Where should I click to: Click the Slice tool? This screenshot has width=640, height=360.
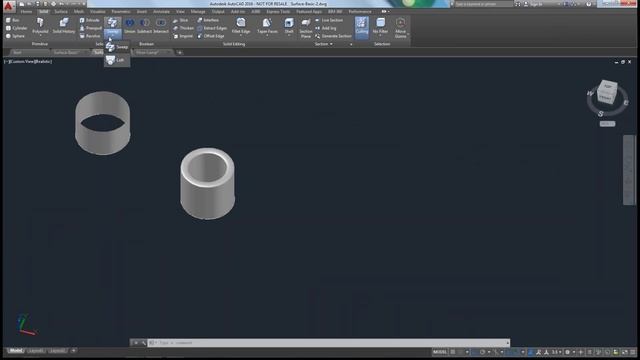tap(180, 20)
